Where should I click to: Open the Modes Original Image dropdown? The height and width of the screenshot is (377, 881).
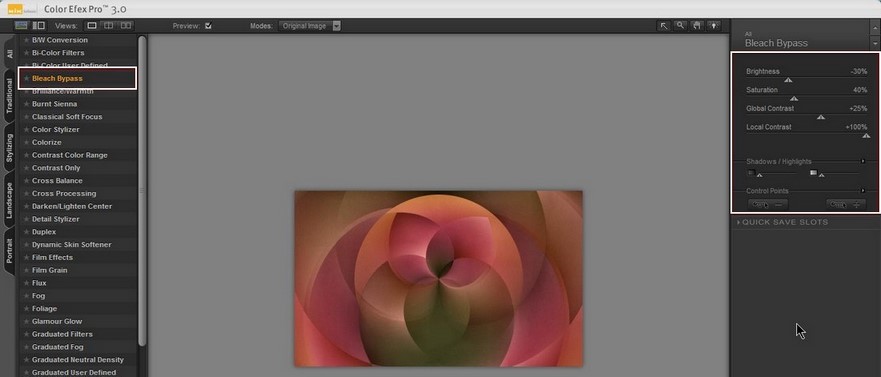(x=310, y=26)
